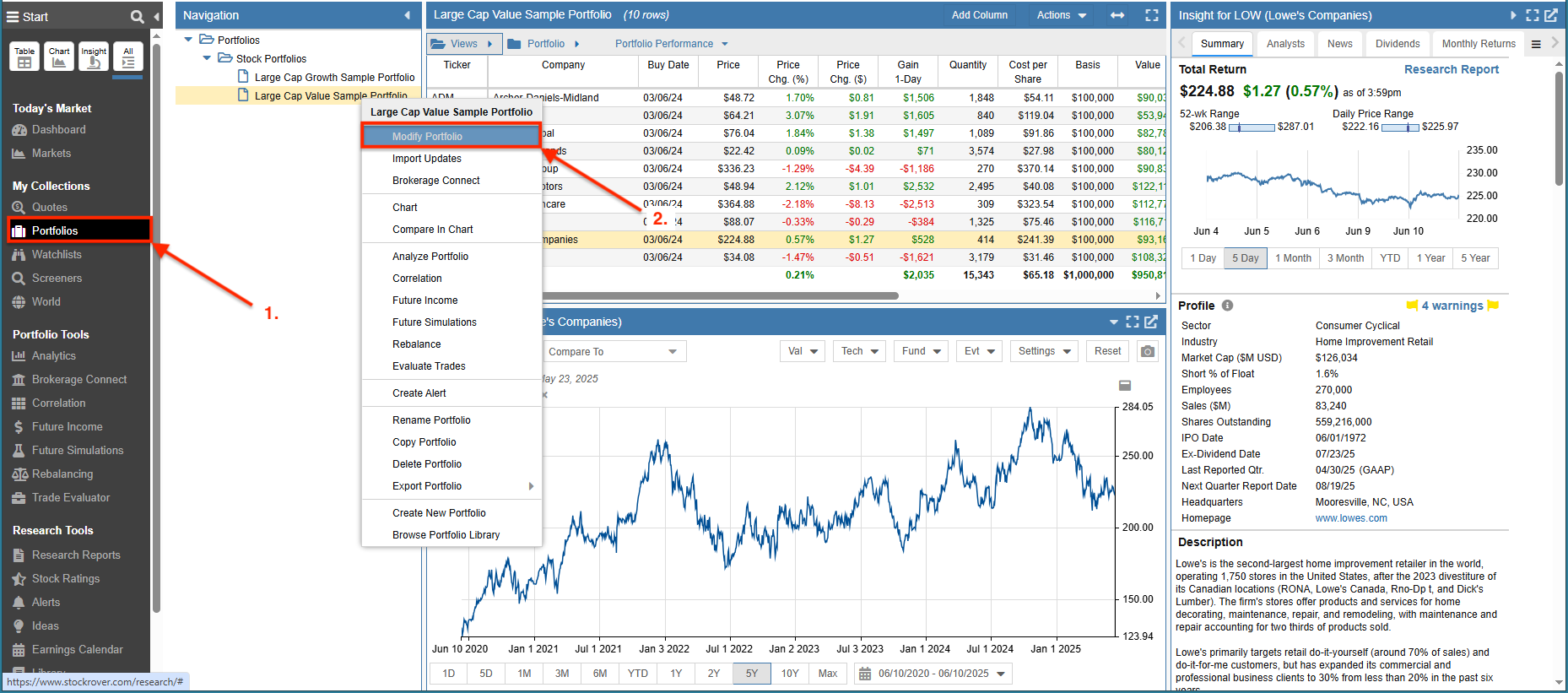
Task: Open Dashboard in Today's Market
Action: tap(49, 130)
